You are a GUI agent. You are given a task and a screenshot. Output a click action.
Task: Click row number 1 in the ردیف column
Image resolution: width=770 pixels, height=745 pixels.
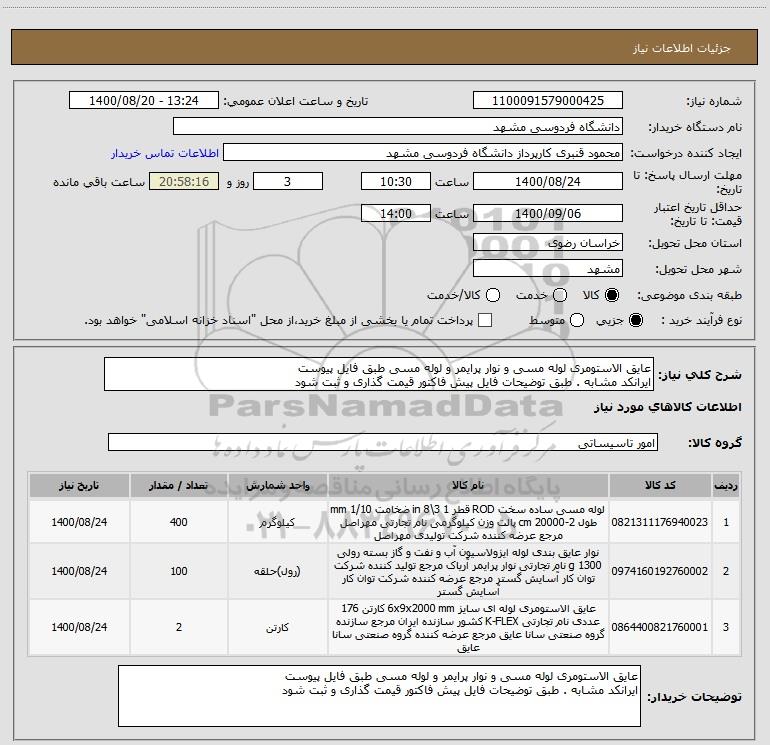[x=726, y=522]
